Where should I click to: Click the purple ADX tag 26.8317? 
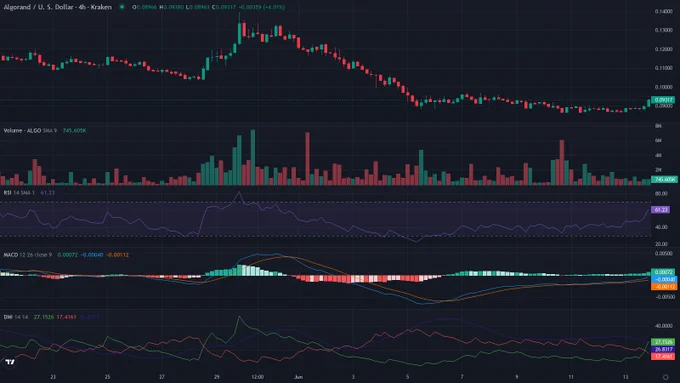(664, 349)
